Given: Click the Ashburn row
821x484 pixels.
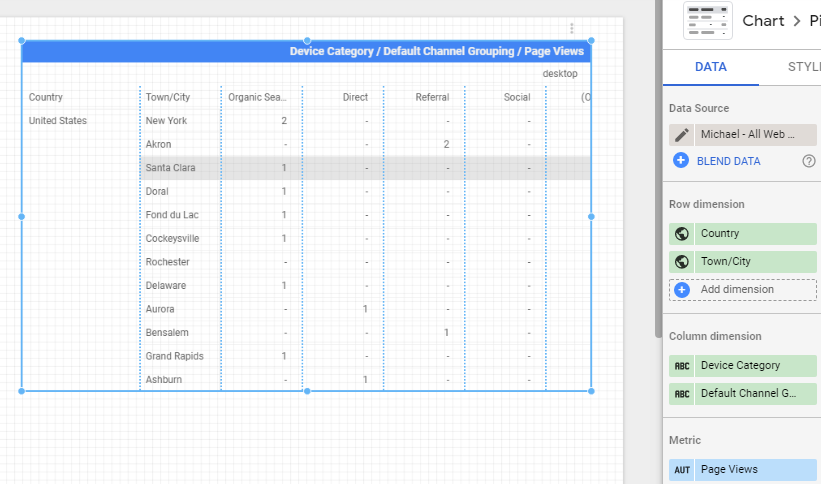Looking at the screenshot, I should [x=365, y=380].
